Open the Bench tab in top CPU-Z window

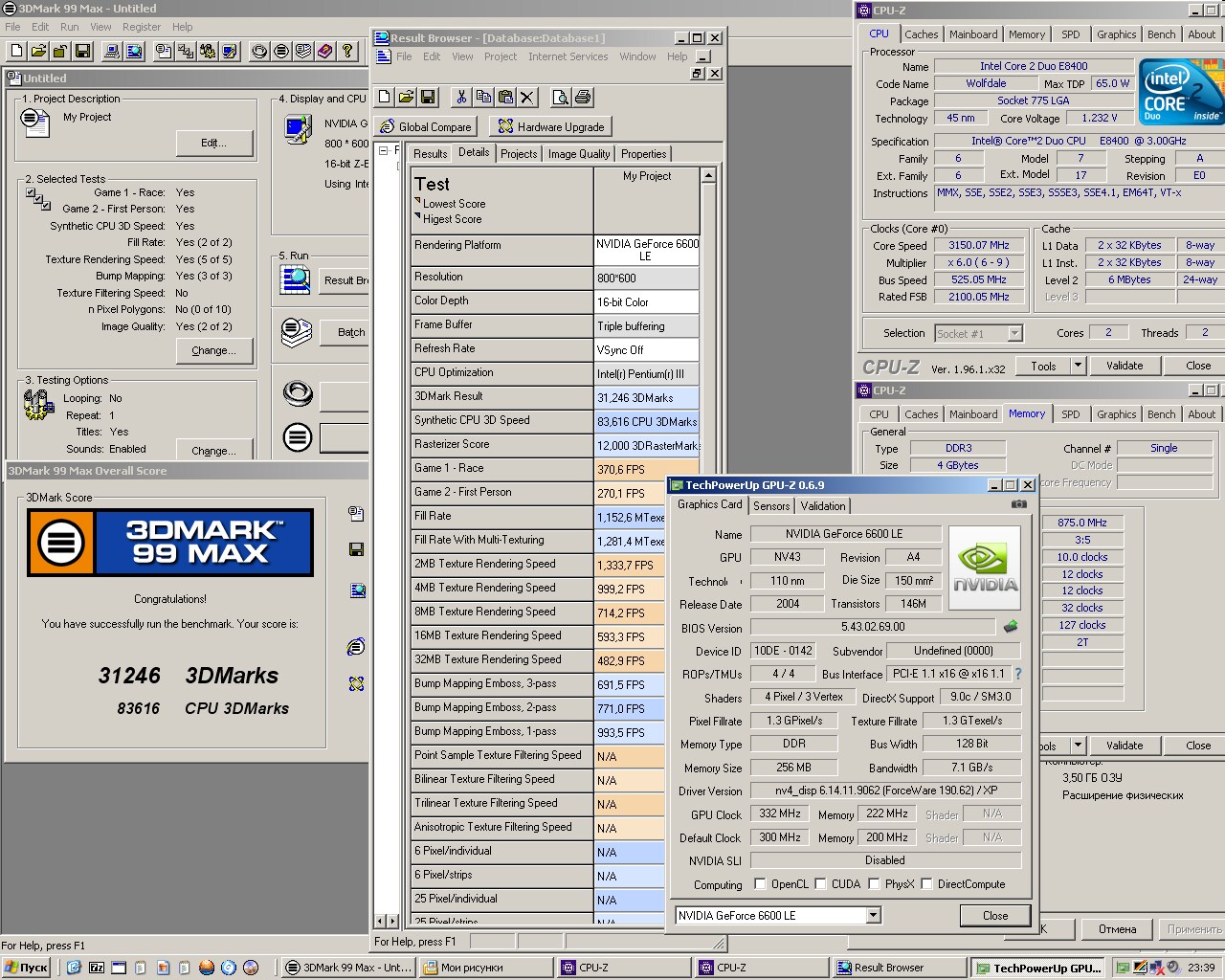1161,34
